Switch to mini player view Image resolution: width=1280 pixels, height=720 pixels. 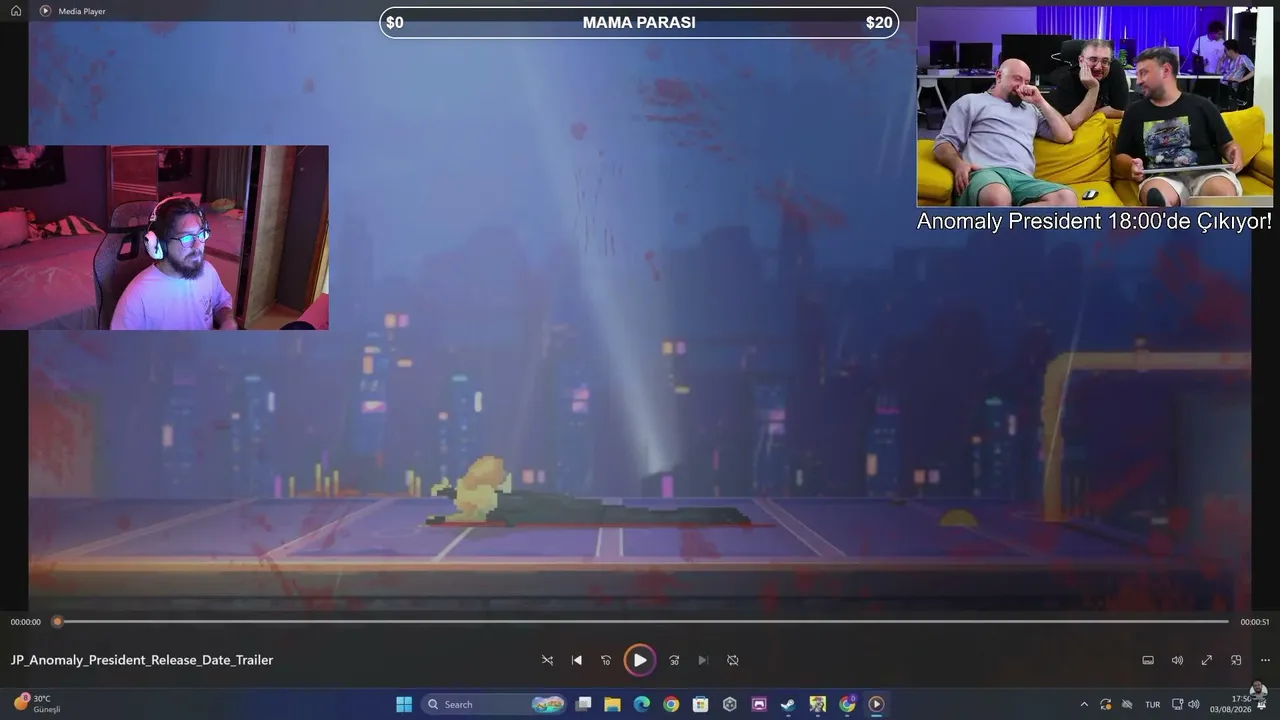1236,660
